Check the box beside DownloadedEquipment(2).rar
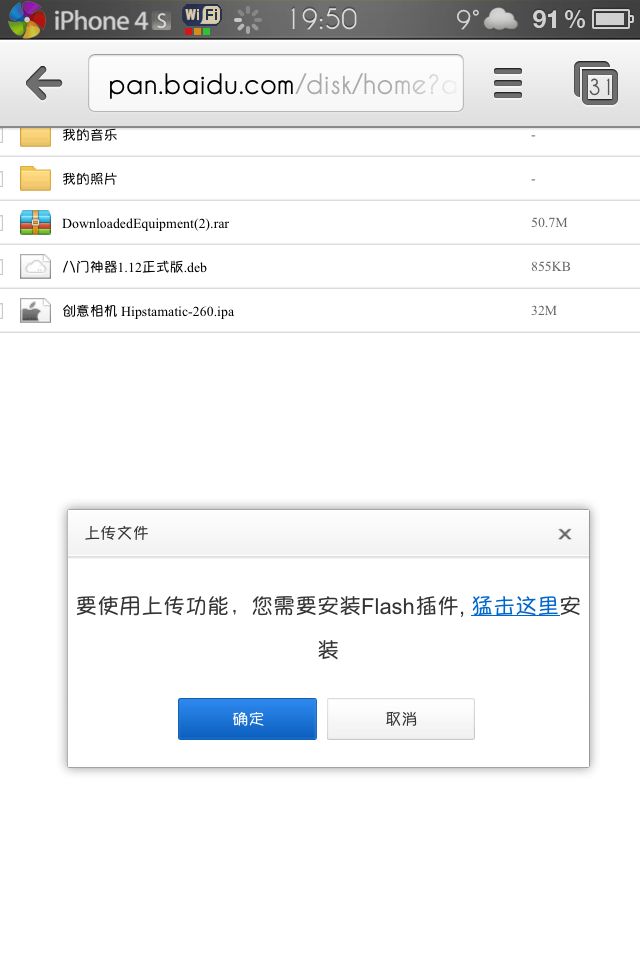Viewport: 640px width, 960px height. pyautogui.click(x=1, y=223)
